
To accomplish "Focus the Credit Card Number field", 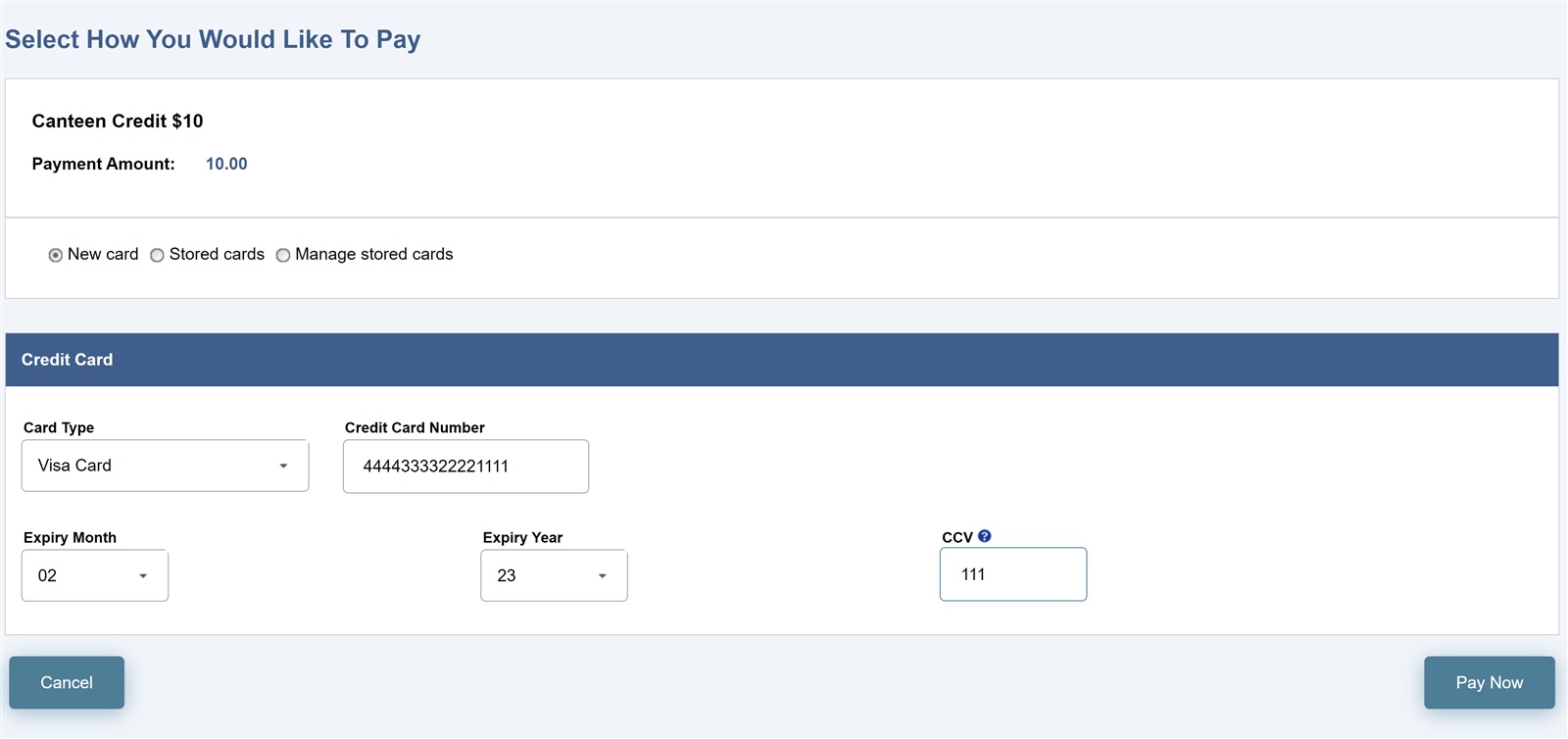I will point(465,467).
